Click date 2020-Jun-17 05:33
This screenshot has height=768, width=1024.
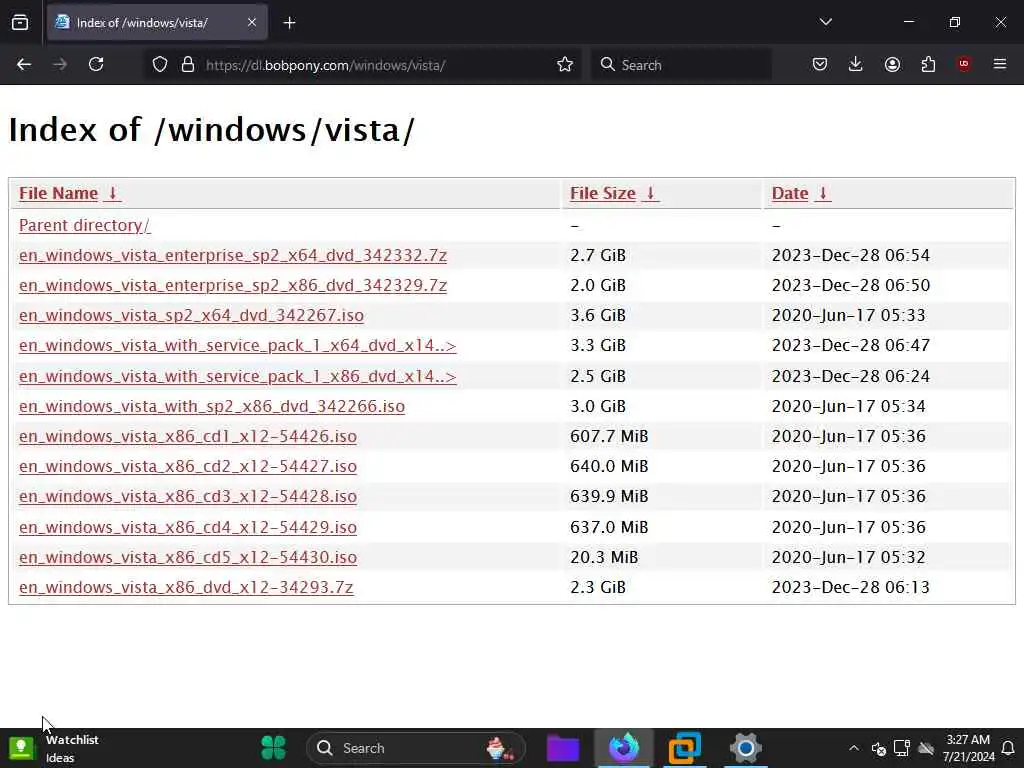[x=848, y=315]
